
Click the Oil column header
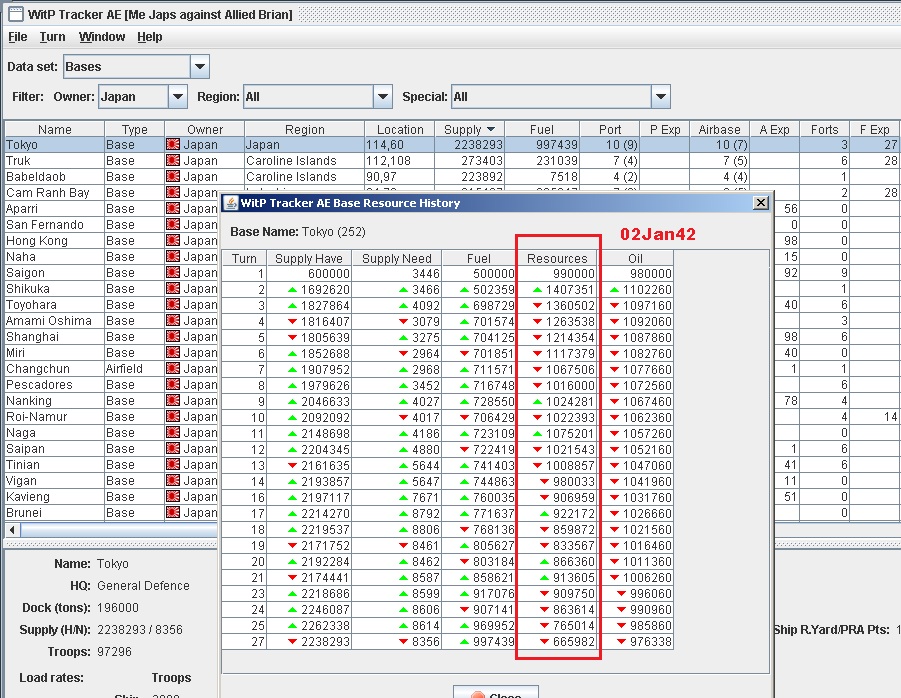point(635,259)
